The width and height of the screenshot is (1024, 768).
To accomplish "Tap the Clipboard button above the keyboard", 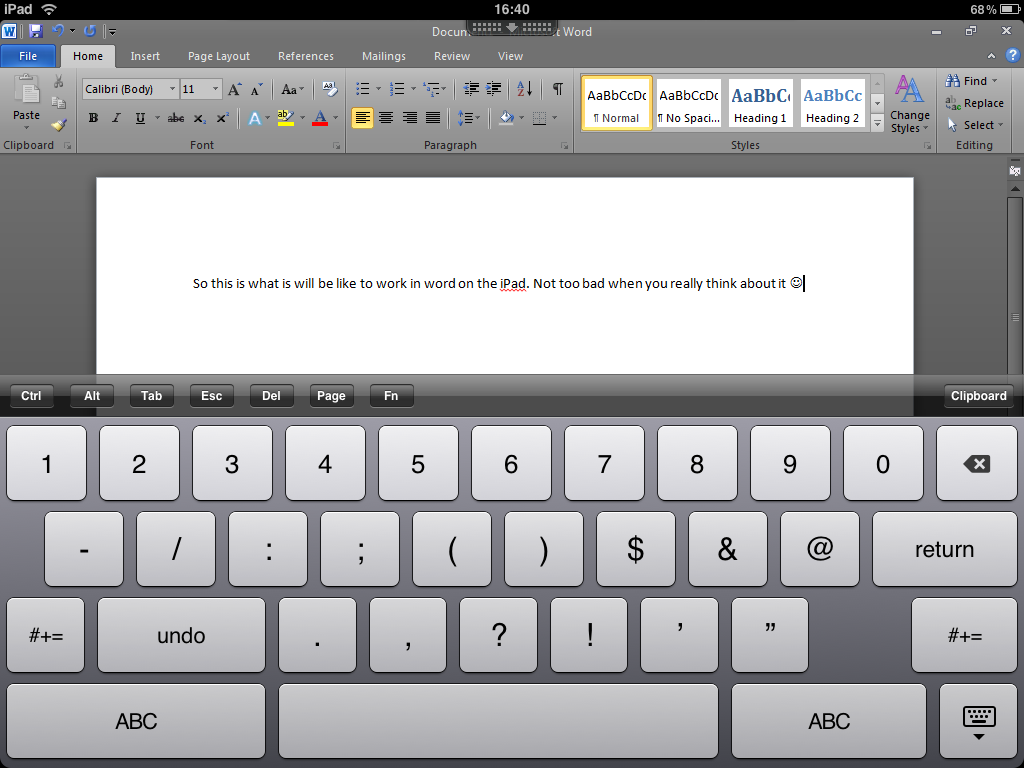I will (x=978, y=396).
